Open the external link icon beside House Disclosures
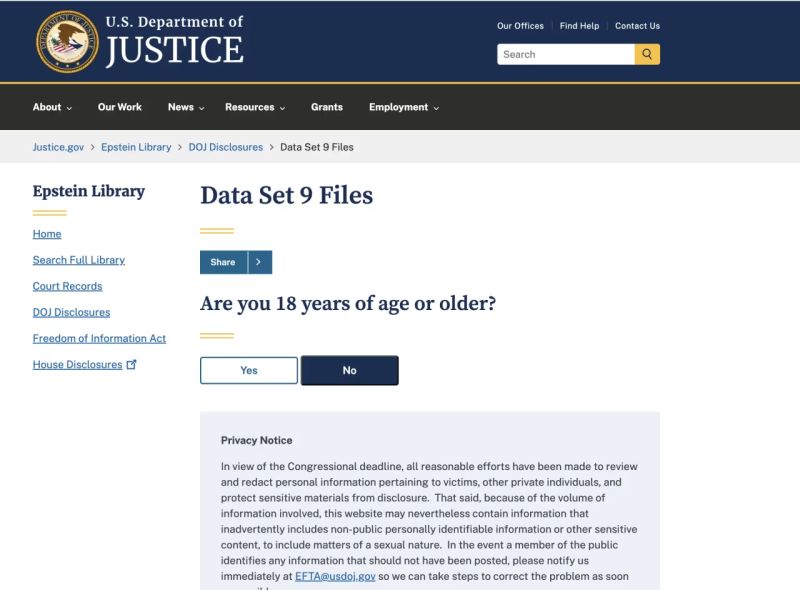The height and width of the screenshot is (590, 800). coord(131,364)
